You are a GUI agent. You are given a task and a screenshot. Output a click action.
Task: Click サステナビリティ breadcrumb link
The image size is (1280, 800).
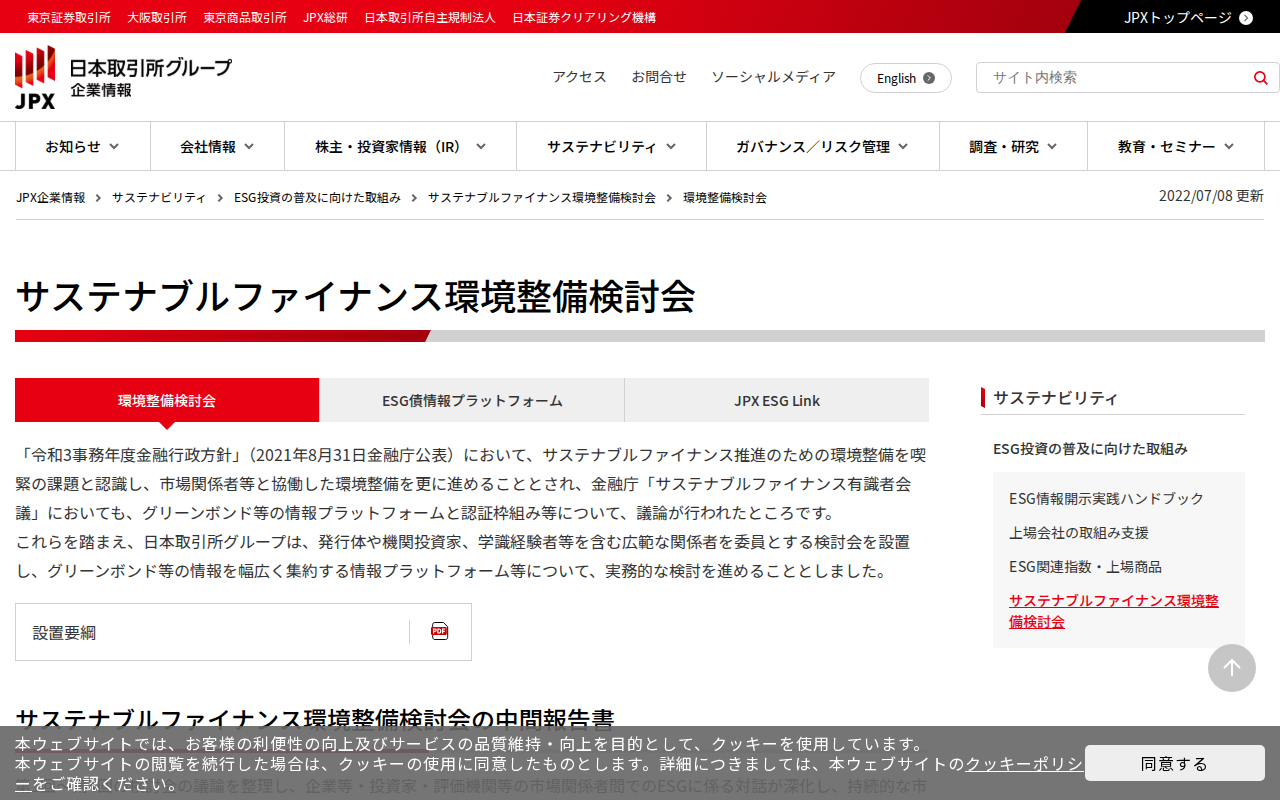[159, 198]
